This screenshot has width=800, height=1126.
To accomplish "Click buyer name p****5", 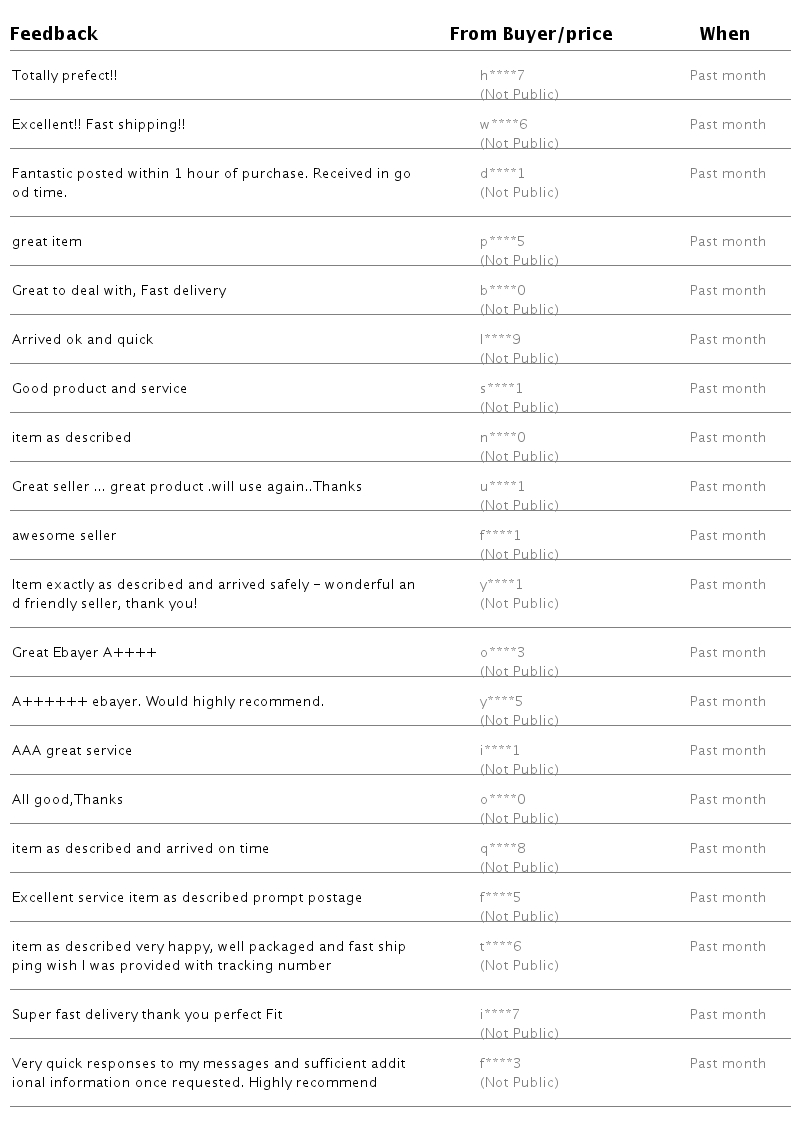I will point(502,242).
